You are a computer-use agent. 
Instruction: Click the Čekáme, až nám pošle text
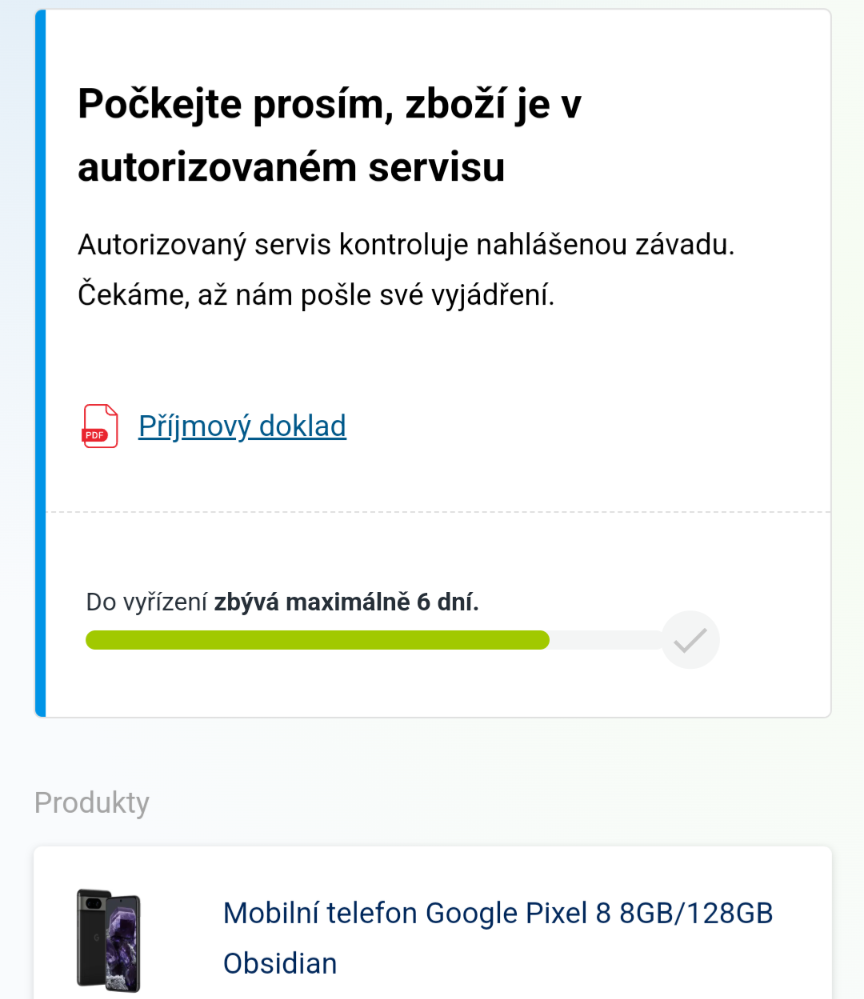(315, 296)
